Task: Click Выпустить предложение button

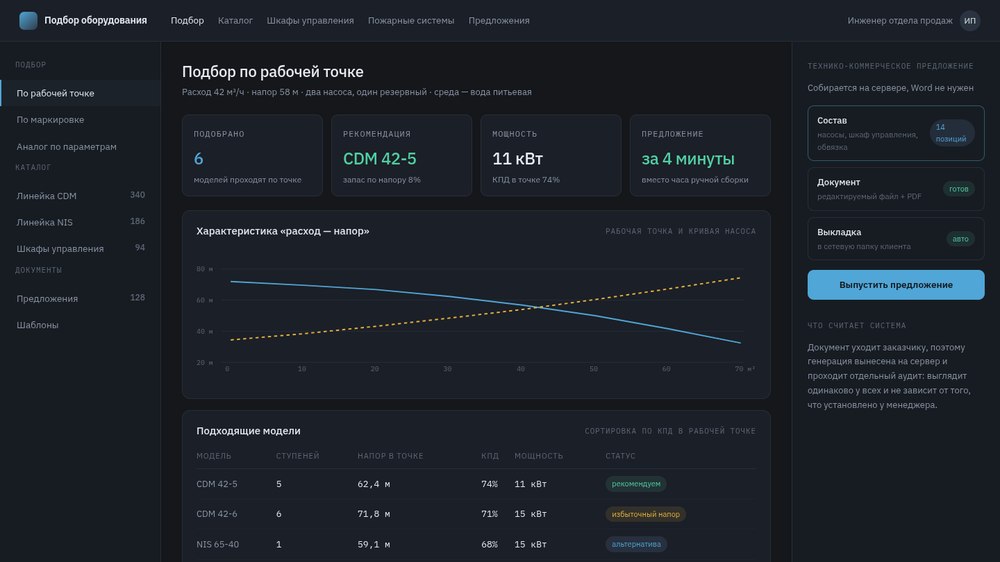Action: (895, 285)
